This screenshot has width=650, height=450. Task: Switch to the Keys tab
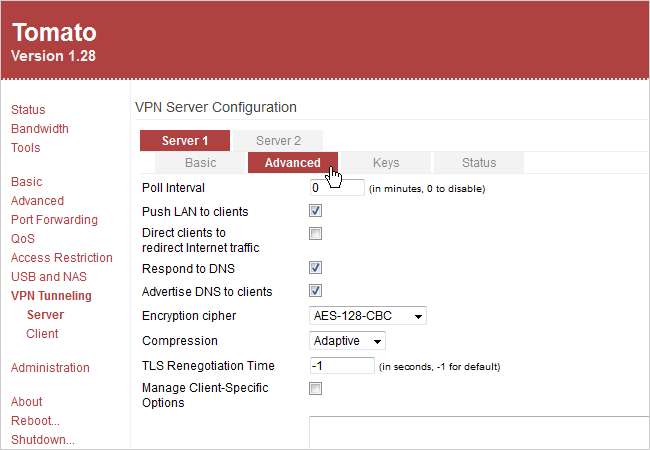(x=385, y=163)
